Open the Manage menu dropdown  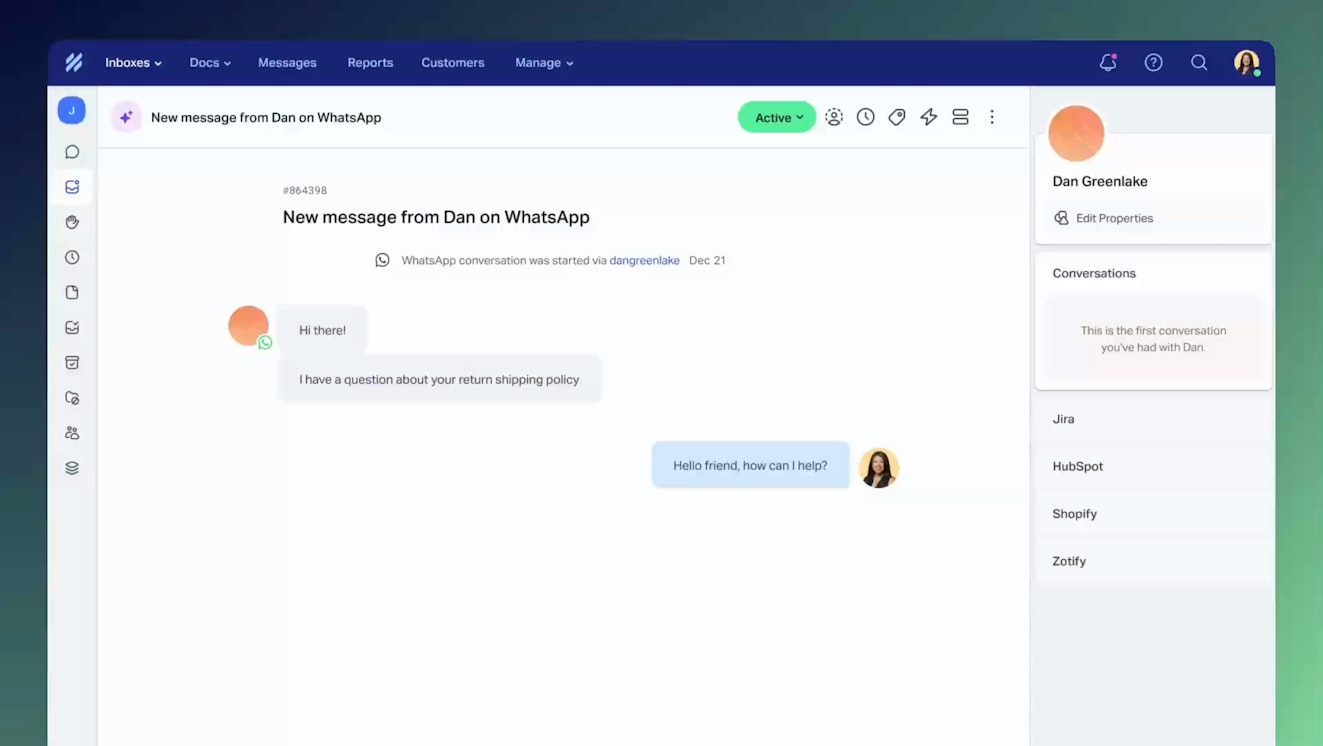(543, 62)
